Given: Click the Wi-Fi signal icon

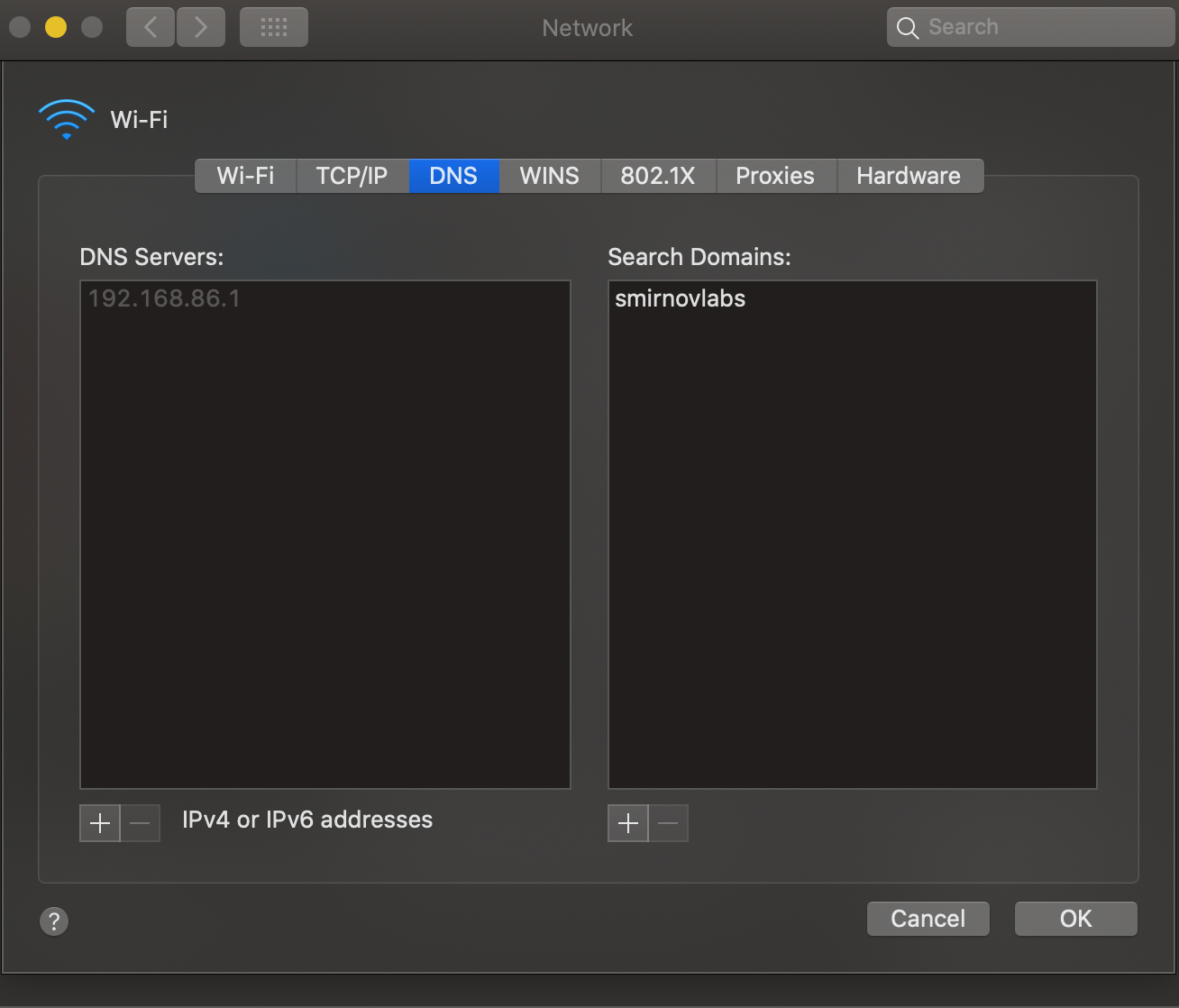Looking at the screenshot, I should (x=67, y=119).
